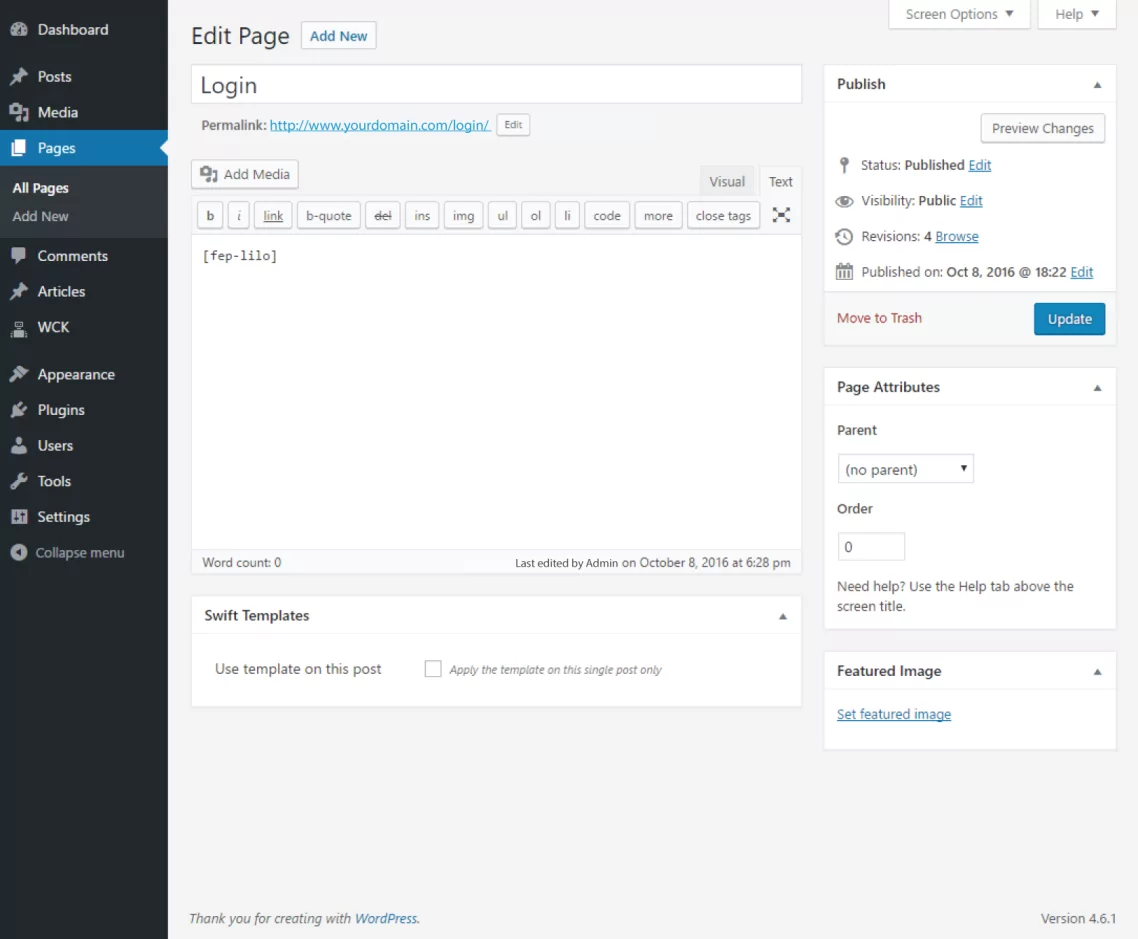Open Posts via the pushpin icon
1138x939 pixels.
[18, 77]
